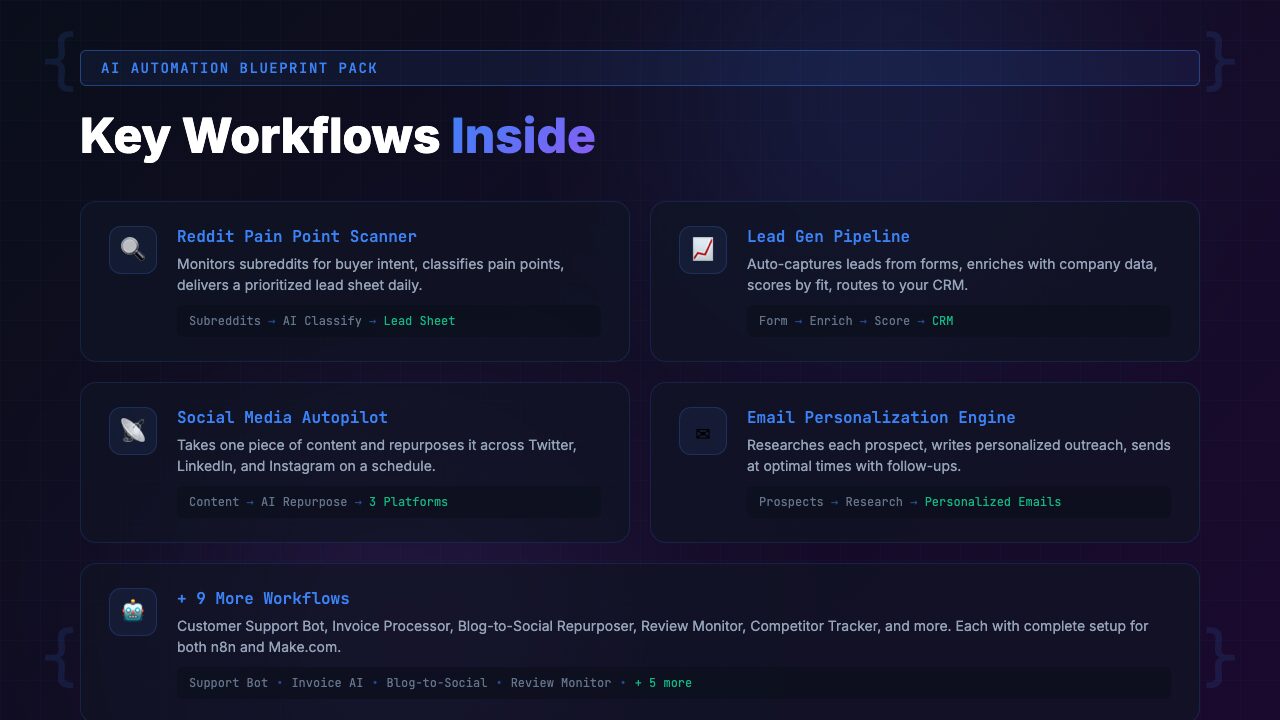Click the Email Personalization Engine title
The height and width of the screenshot is (720, 1280).
(881, 418)
